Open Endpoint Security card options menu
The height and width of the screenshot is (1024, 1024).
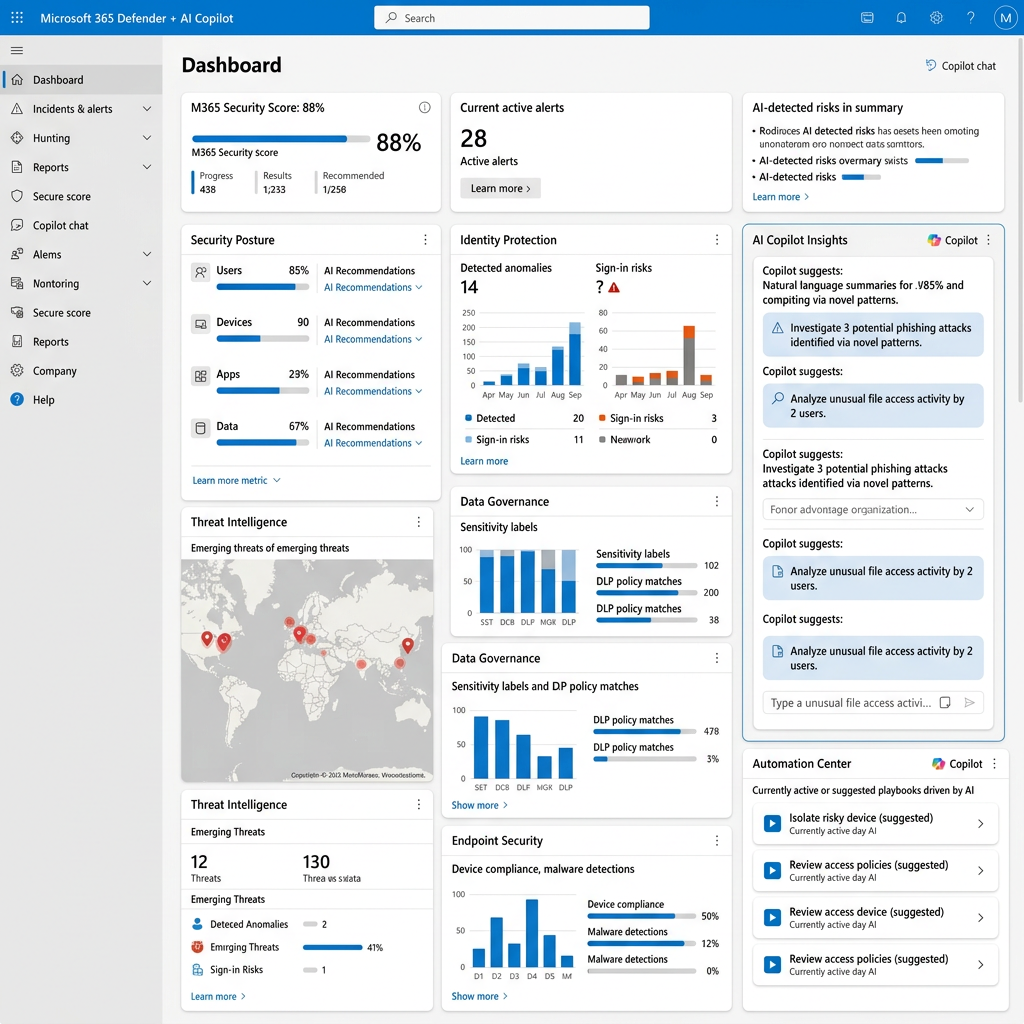tap(716, 840)
